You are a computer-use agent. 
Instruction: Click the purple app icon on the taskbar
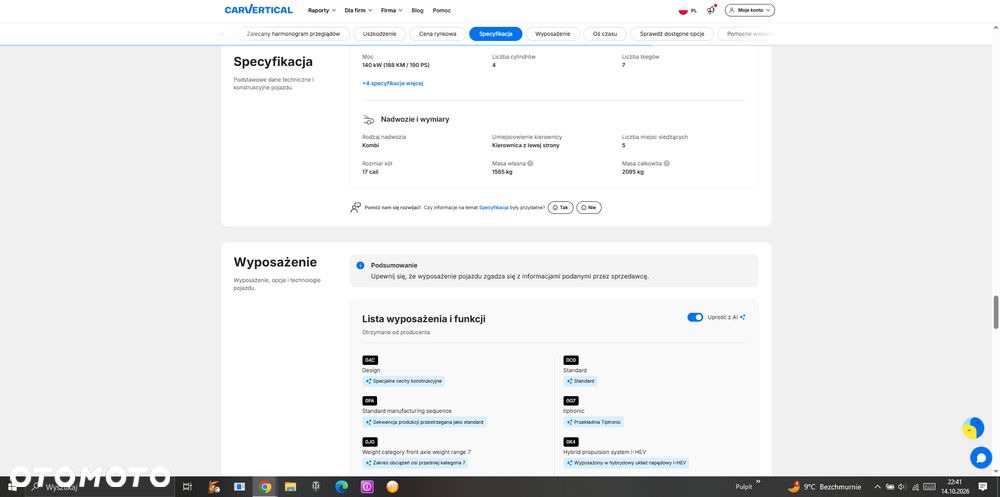[367, 487]
